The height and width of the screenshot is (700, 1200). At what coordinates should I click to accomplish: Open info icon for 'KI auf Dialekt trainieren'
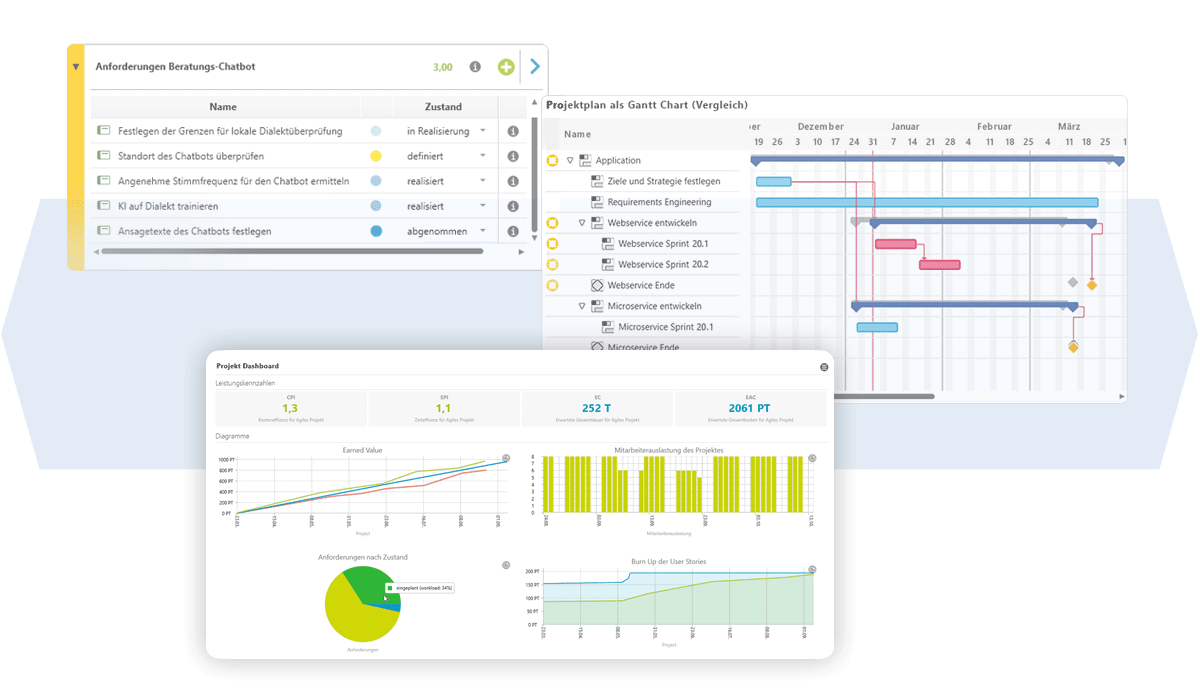[x=513, y=206]
